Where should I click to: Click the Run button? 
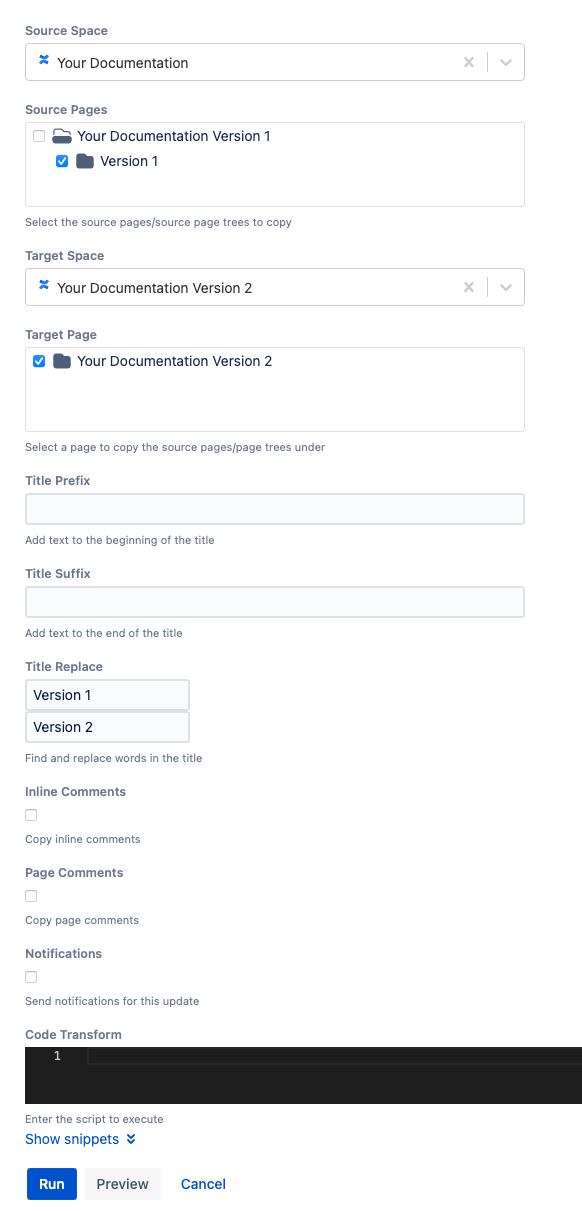point(52,1184)
